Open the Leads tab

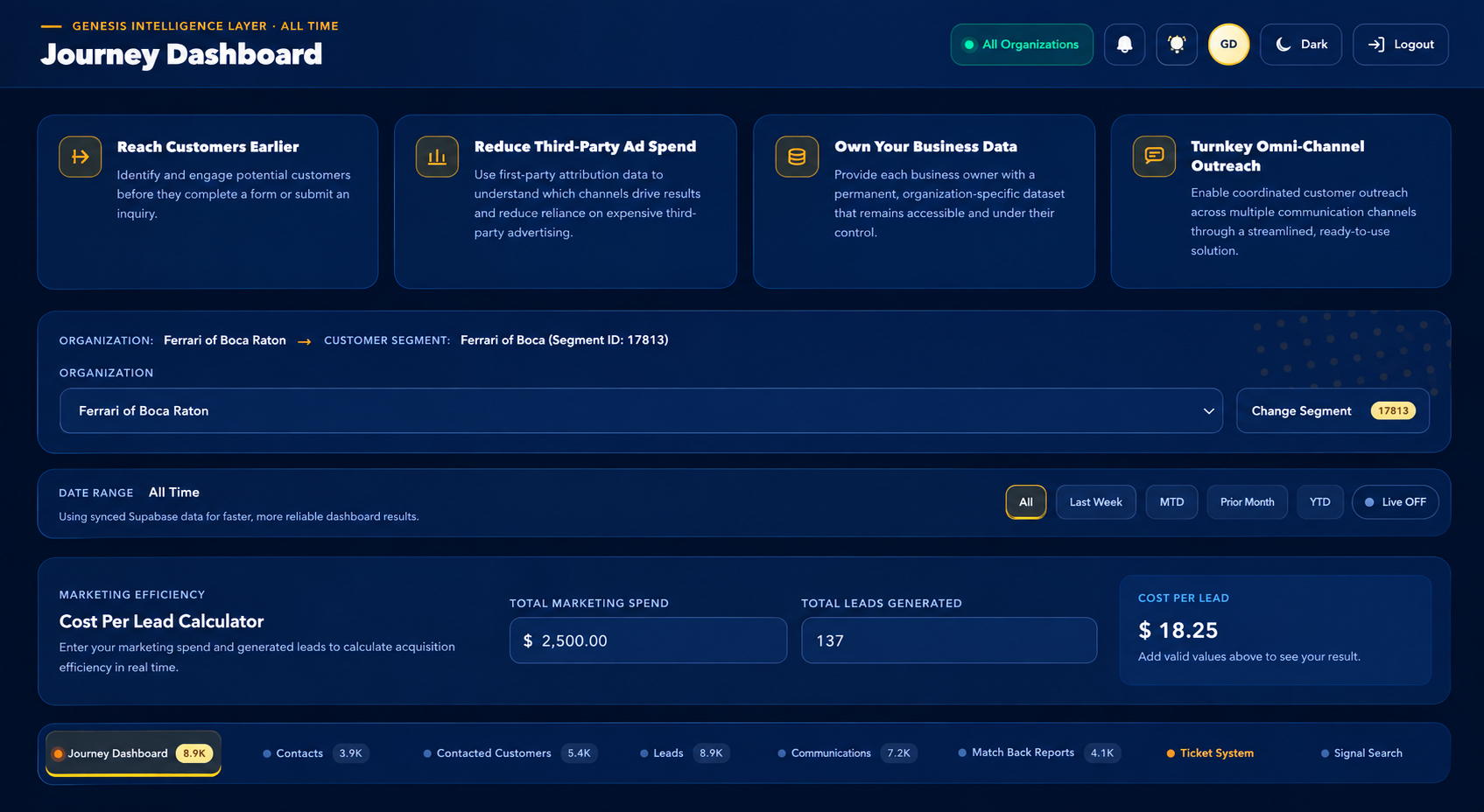pos(686,753)
